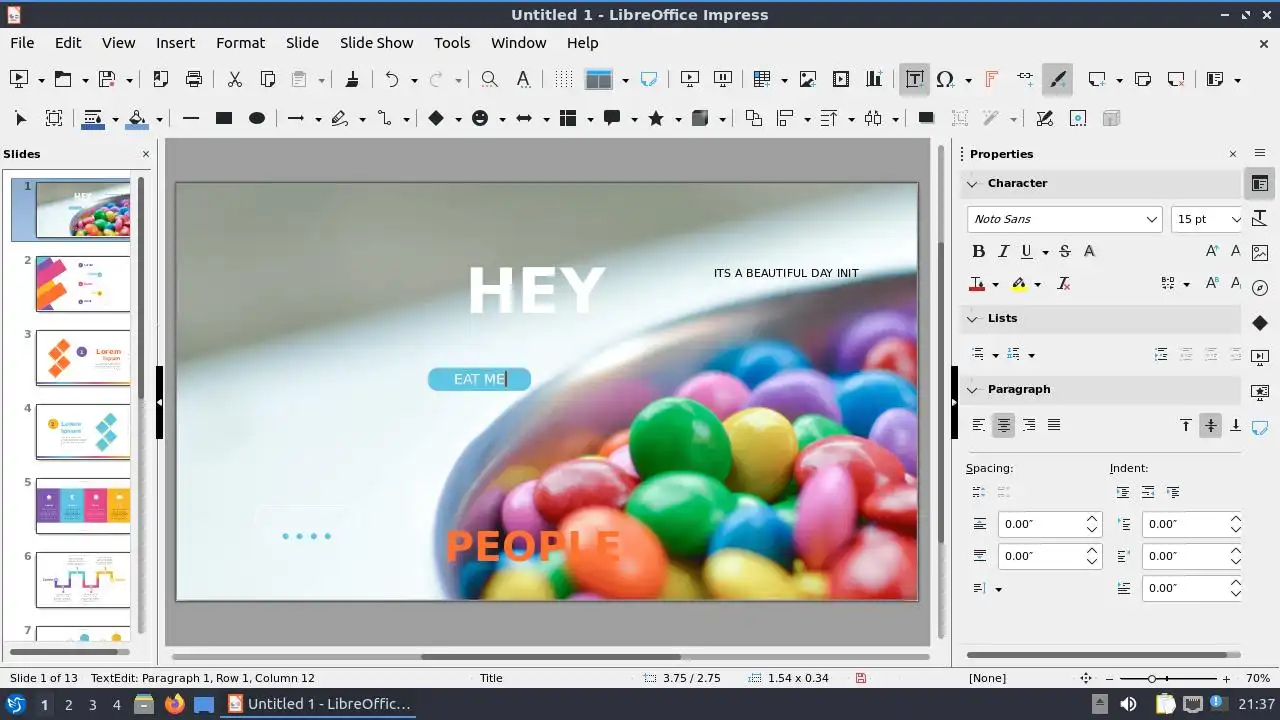The image size is (1280, 720).
Task: Click Untitled 1 LibreOffice taskbar button
Action: coord(320,704)
